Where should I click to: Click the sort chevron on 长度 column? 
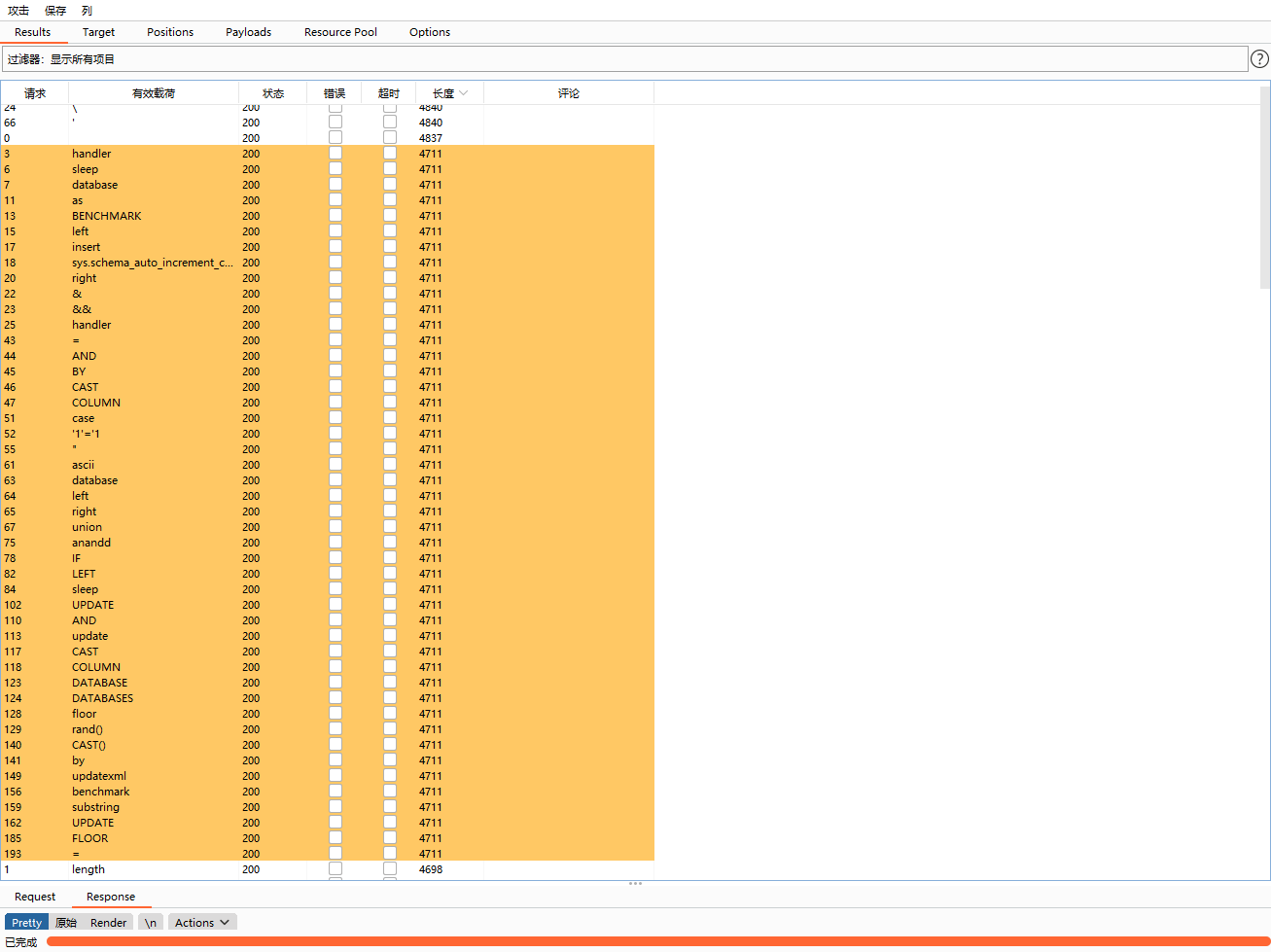point(465,93)
